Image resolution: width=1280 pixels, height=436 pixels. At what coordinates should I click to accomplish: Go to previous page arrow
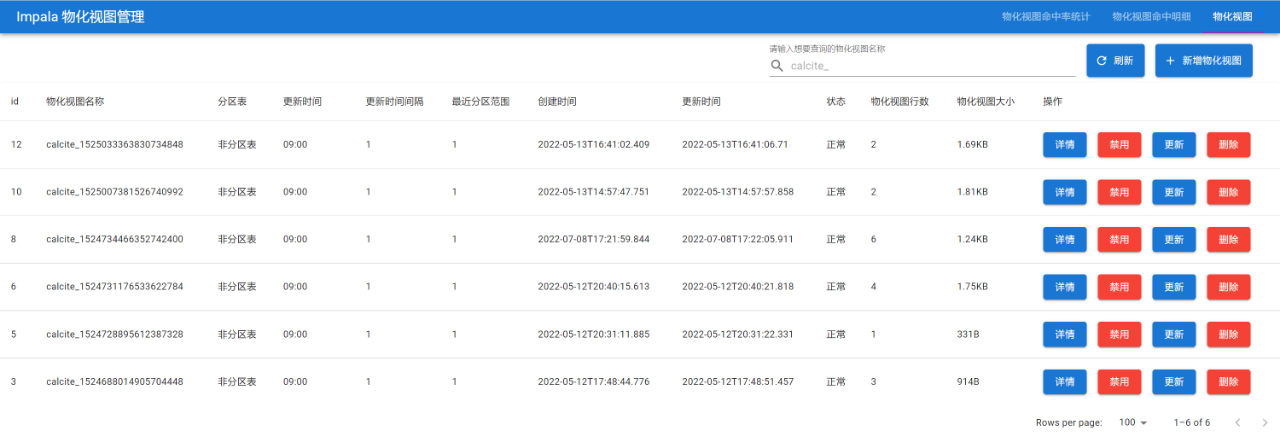(1238, 422)
